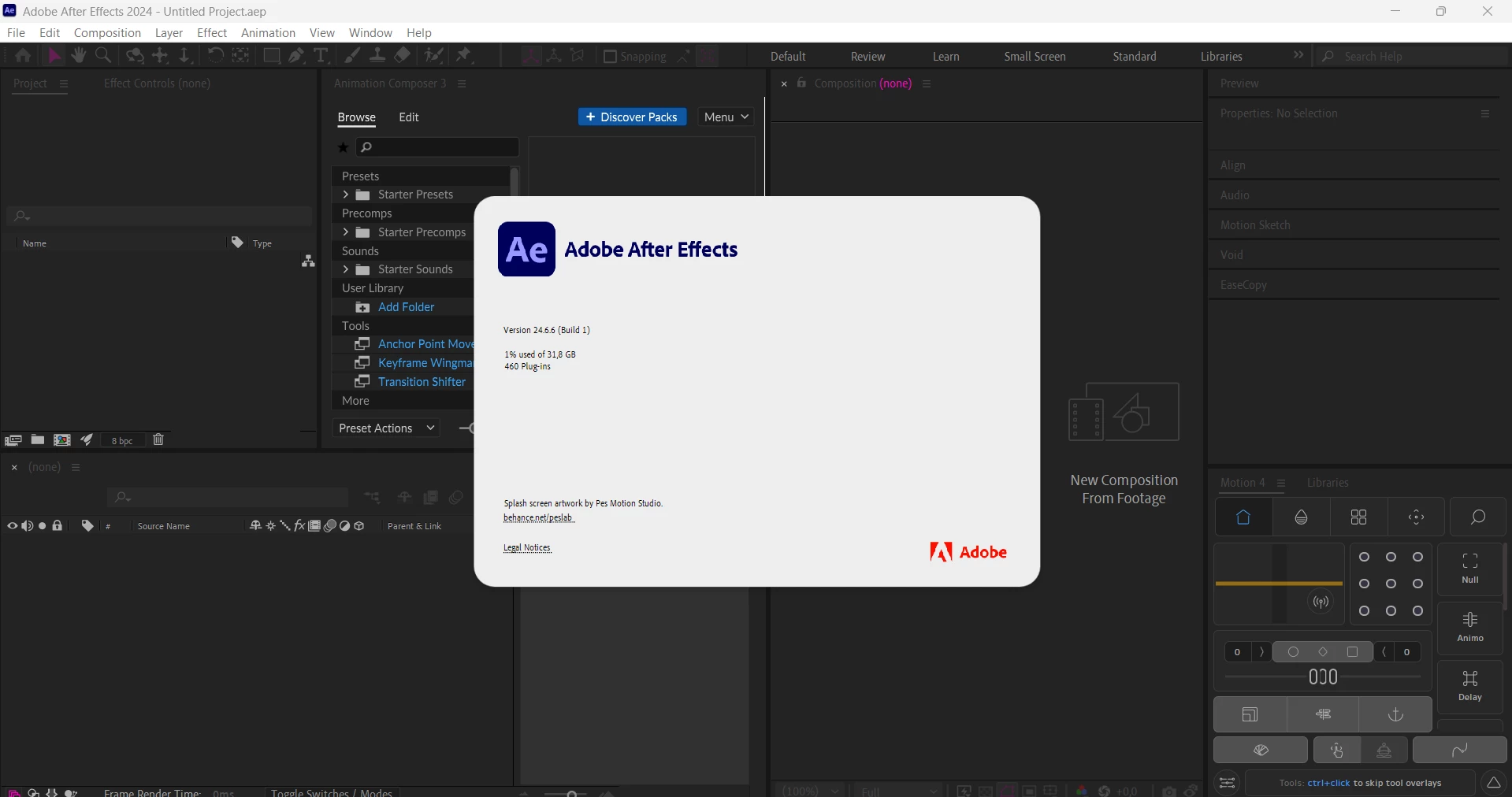The height and width of the screenshot is (797, 1512).
Task: Click the Motion 4 easing value slider
Action: pos(1323,677)
